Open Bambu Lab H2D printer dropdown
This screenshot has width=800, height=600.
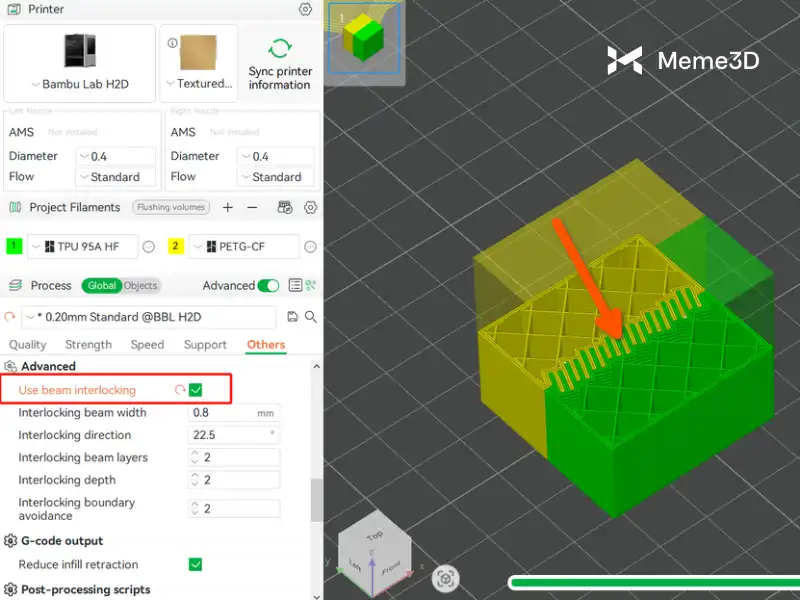[80, 84]
